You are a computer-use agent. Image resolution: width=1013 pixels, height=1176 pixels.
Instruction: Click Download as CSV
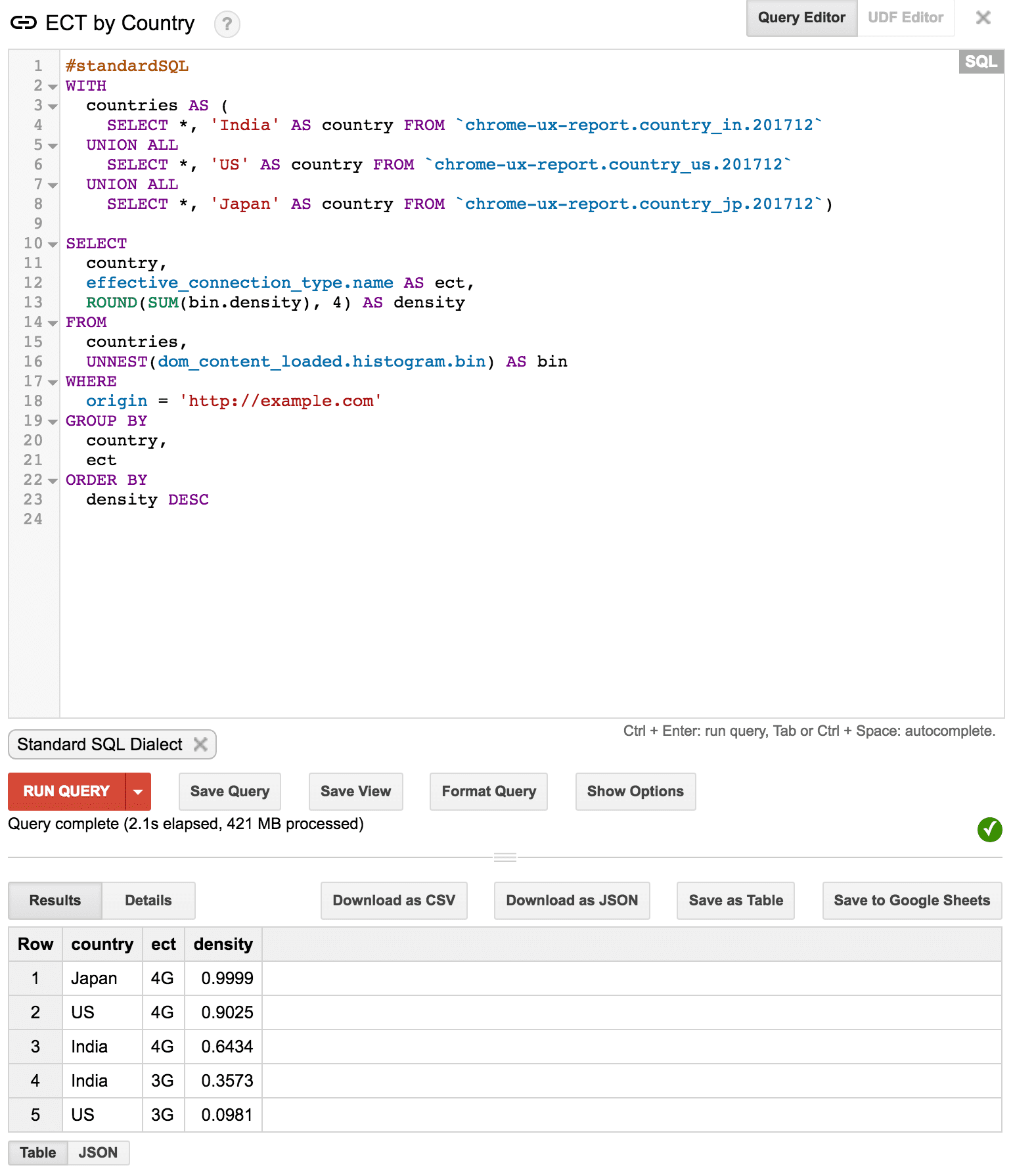[x=394, y=900]
